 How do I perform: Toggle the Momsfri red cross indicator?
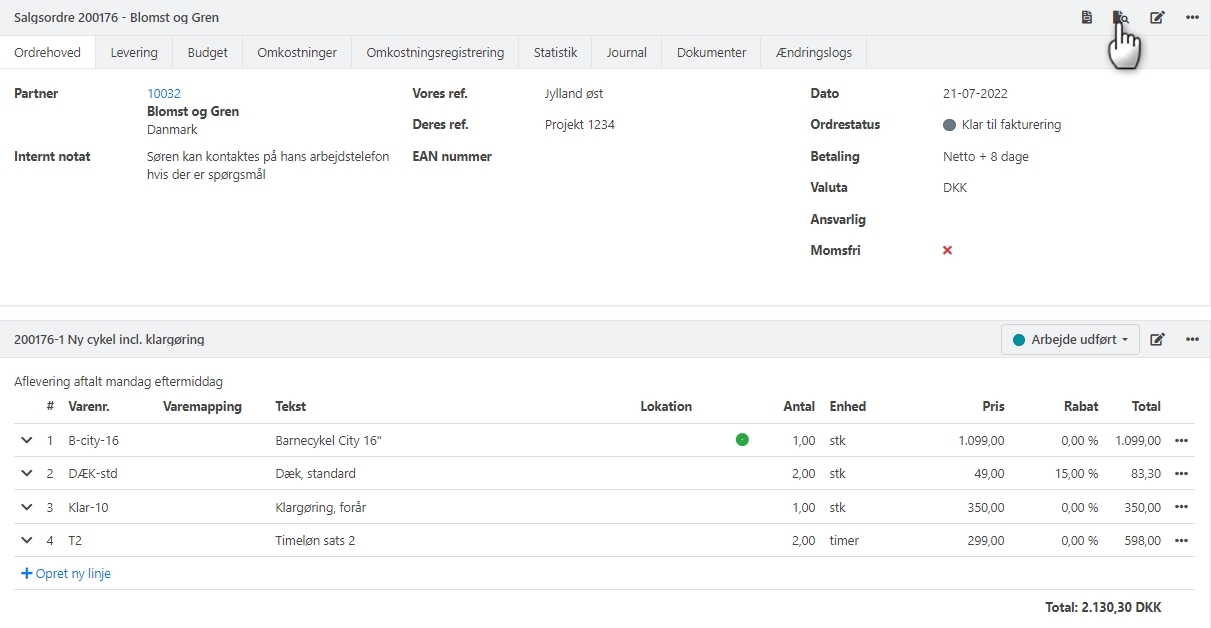(947, 251)
